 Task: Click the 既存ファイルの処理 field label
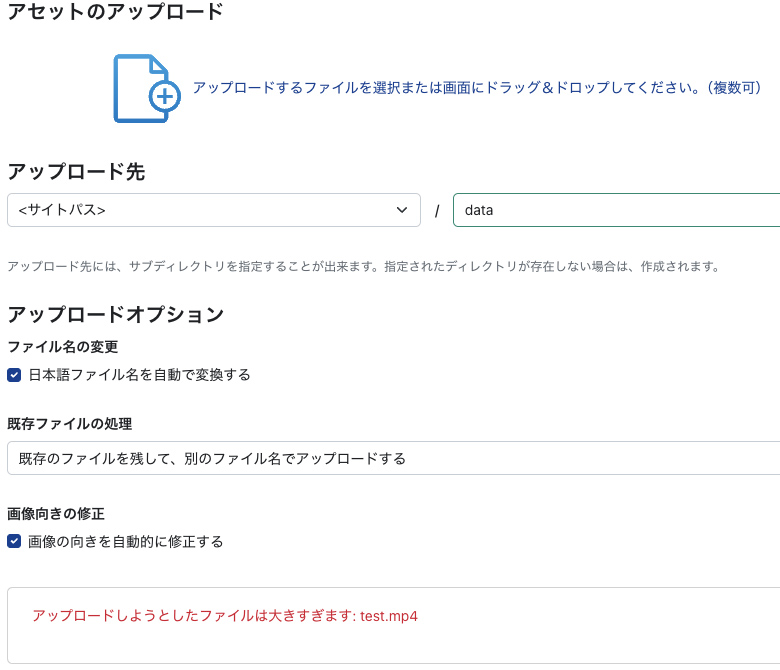70,424
